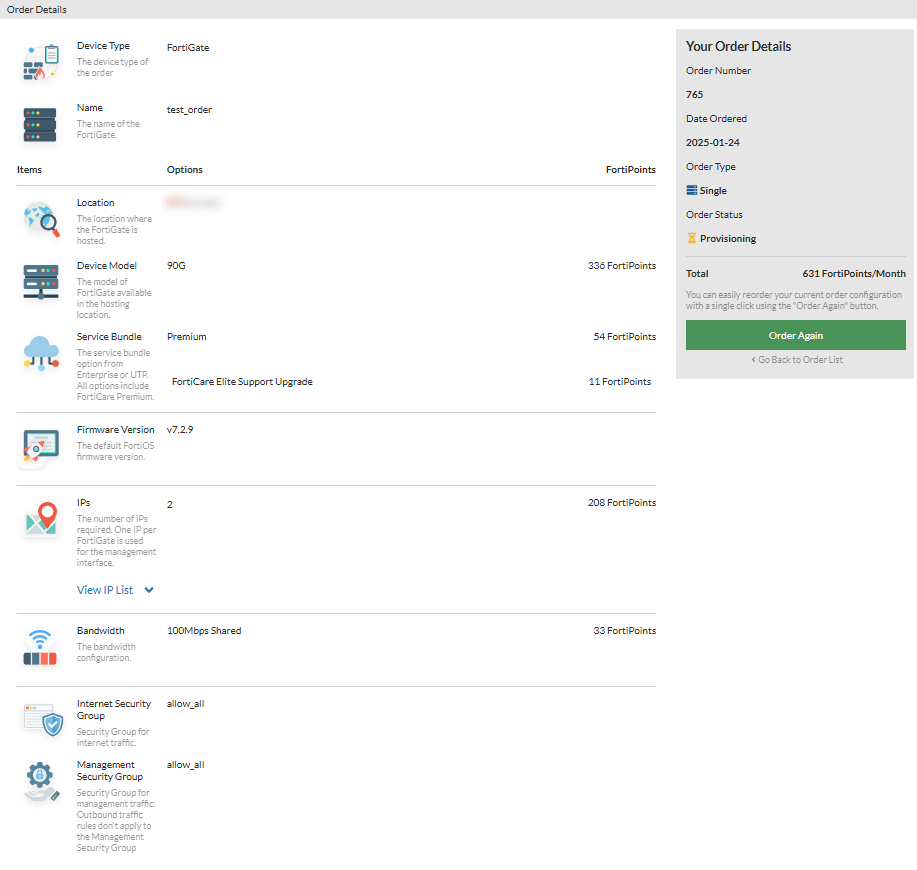Click the Service Bundle cloud icon
Screen dimensions: 917x870
[41, 353]
